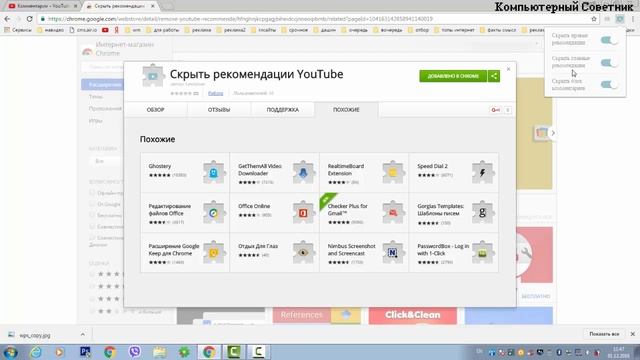Viewport: 640px width, 360px height.
Task: Click the Speed Dial 2 lightning icon
Action: click(482, 172)
